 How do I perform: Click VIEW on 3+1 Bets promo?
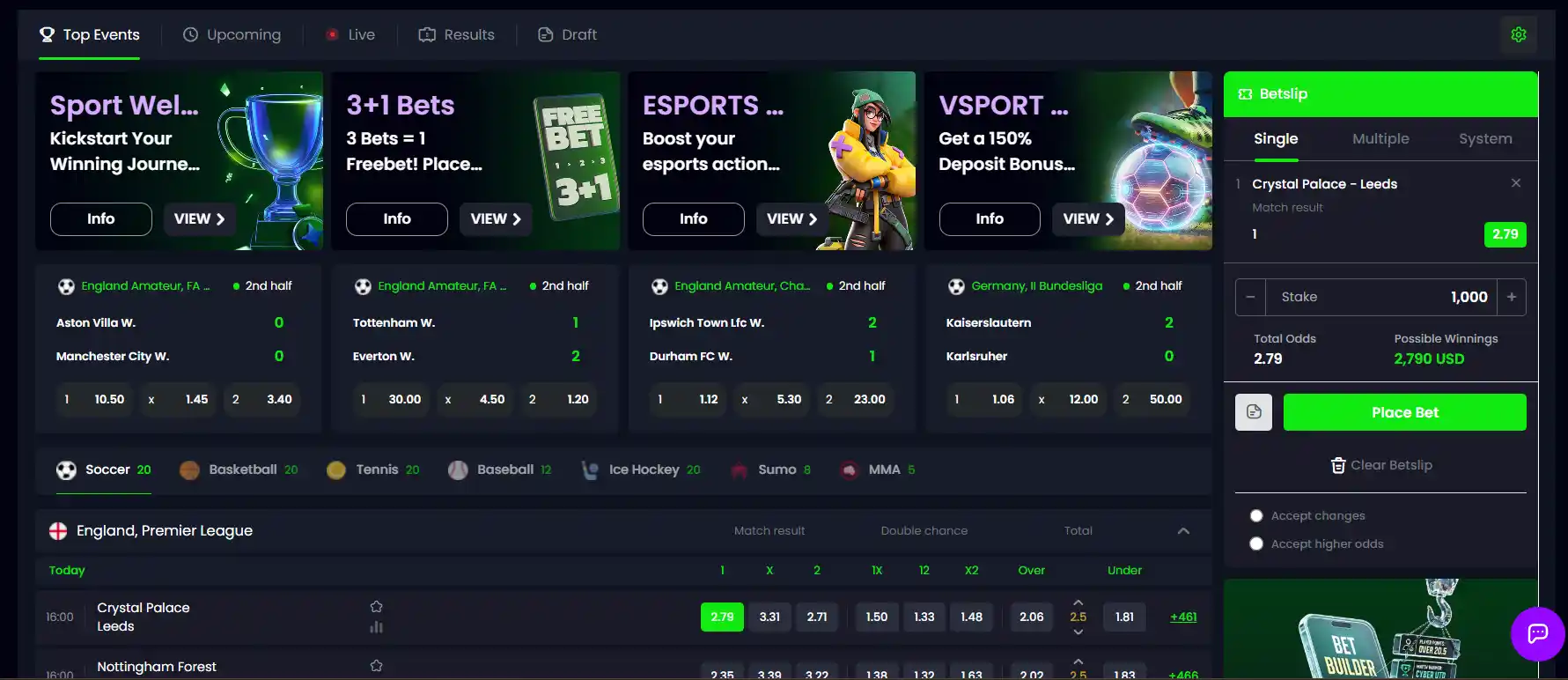pos(496,219)
